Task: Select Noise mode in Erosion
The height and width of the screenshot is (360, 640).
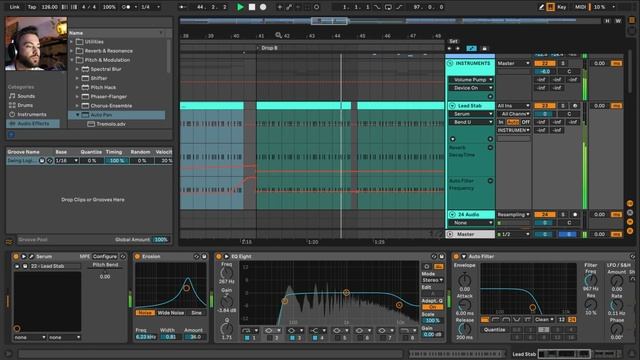Action: pos(144,313)
